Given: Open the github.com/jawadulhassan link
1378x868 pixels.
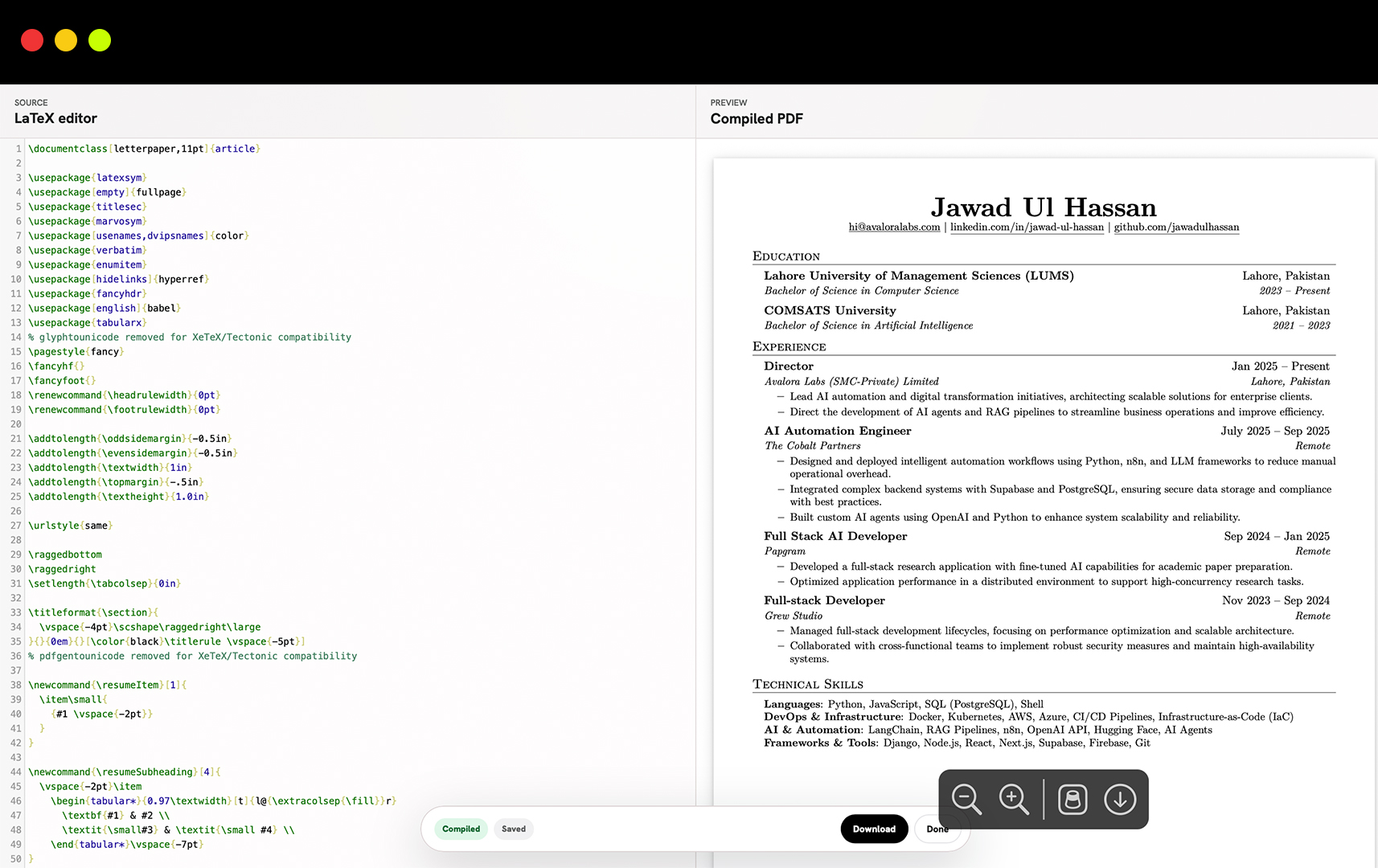Looking at the screenshot, I should [x=1176, y=227].
